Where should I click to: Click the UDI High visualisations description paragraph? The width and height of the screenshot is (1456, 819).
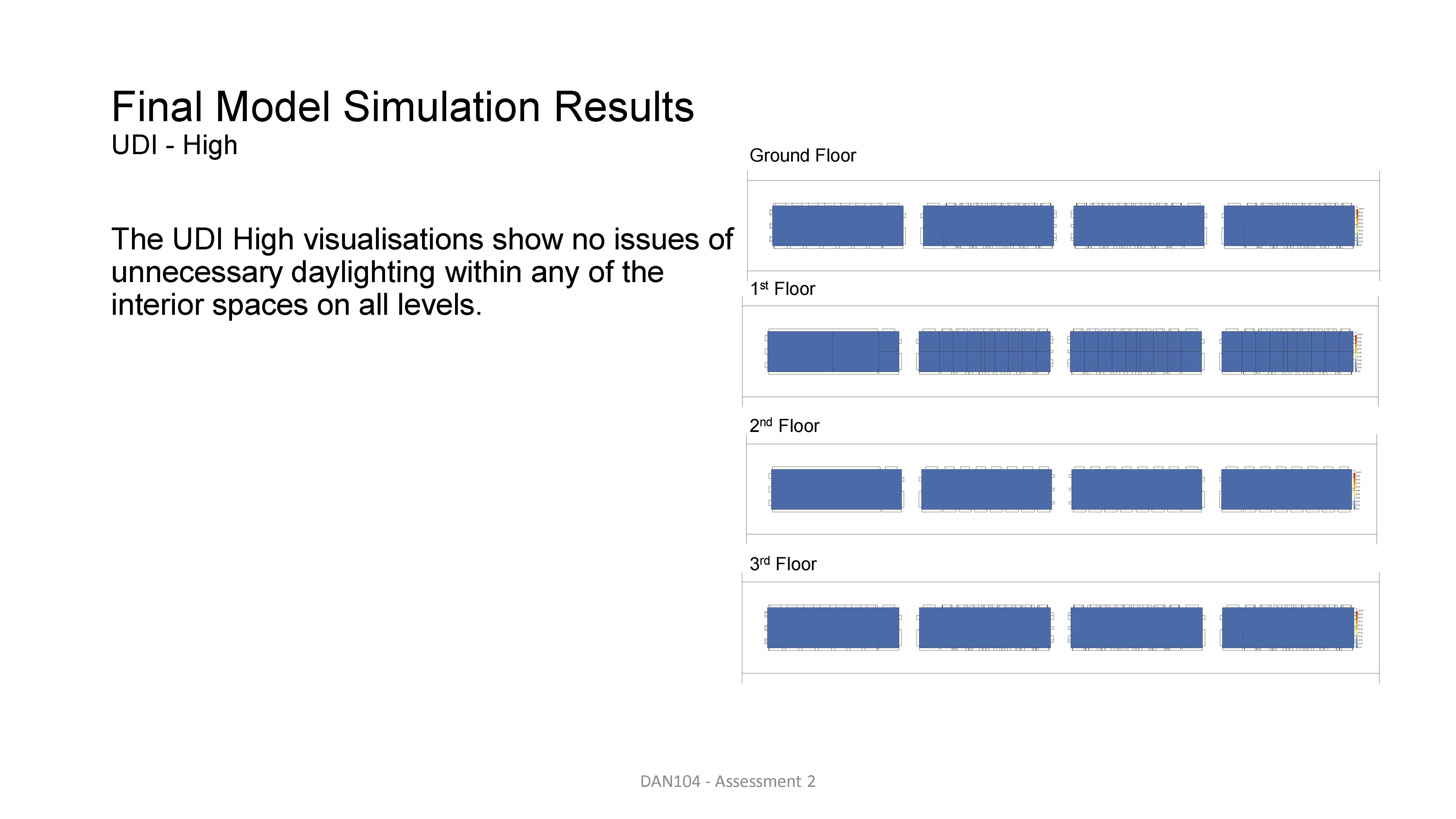(x=421, y=272)
